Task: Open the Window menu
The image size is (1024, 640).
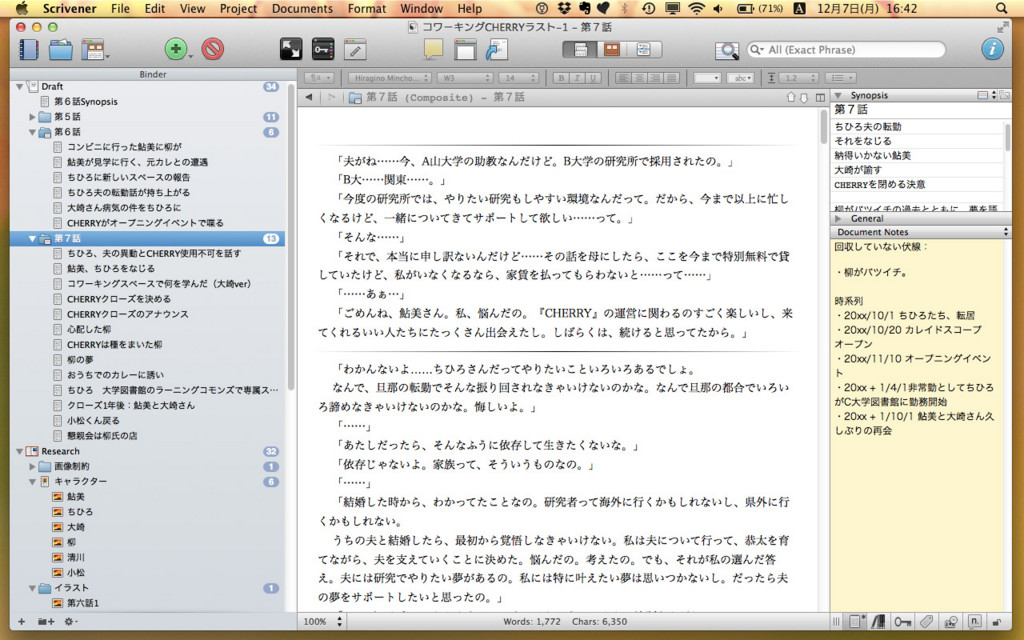Action: tap(421, 8)
